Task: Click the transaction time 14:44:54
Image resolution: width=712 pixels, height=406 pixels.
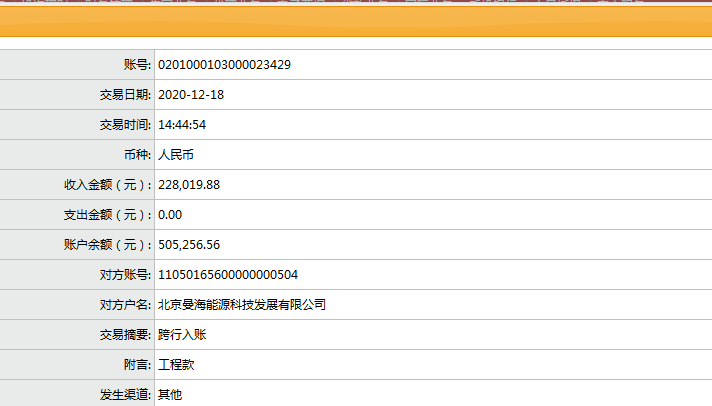Action: click(182, 125)
